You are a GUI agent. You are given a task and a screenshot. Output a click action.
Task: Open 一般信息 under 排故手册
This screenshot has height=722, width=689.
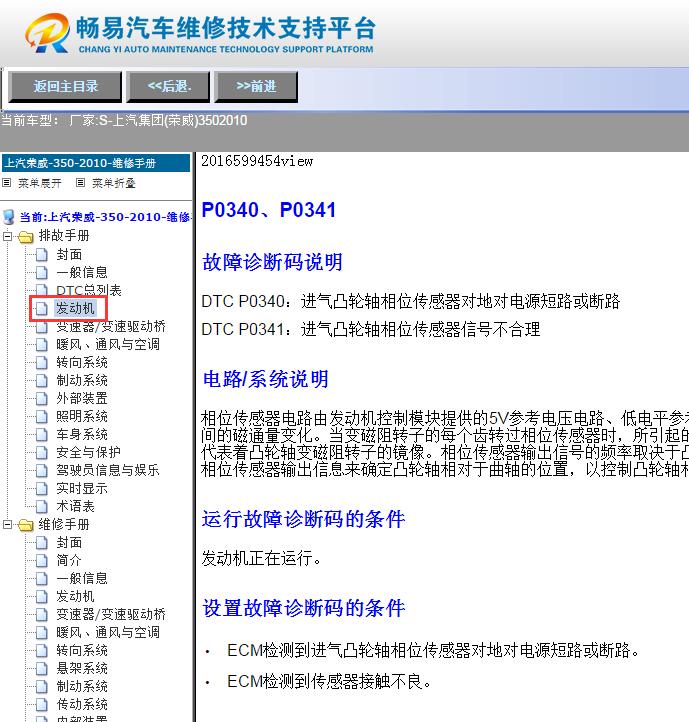(82, 273)
